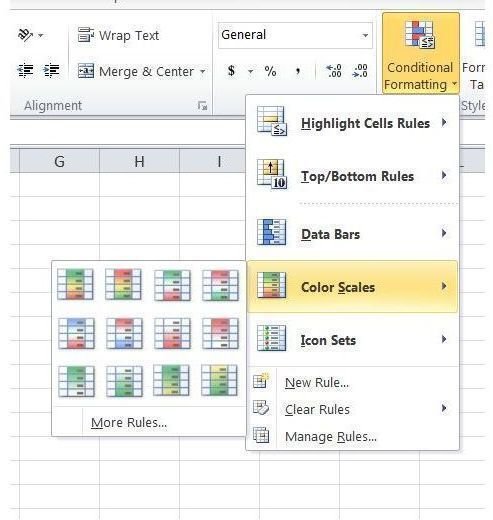Open the General number format dropdown
Image resolution: width=493 pixels, height=520 pixels.
365,35
